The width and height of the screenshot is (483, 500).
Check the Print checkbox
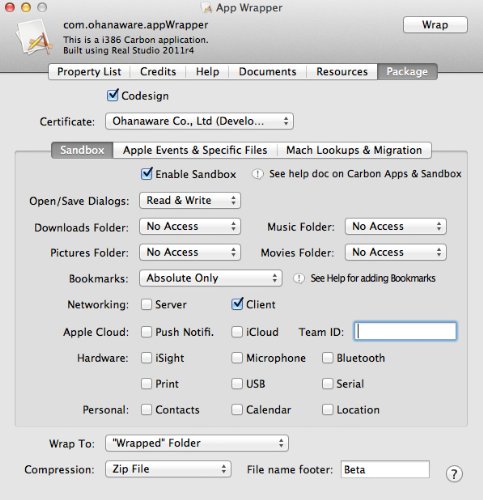146,384
